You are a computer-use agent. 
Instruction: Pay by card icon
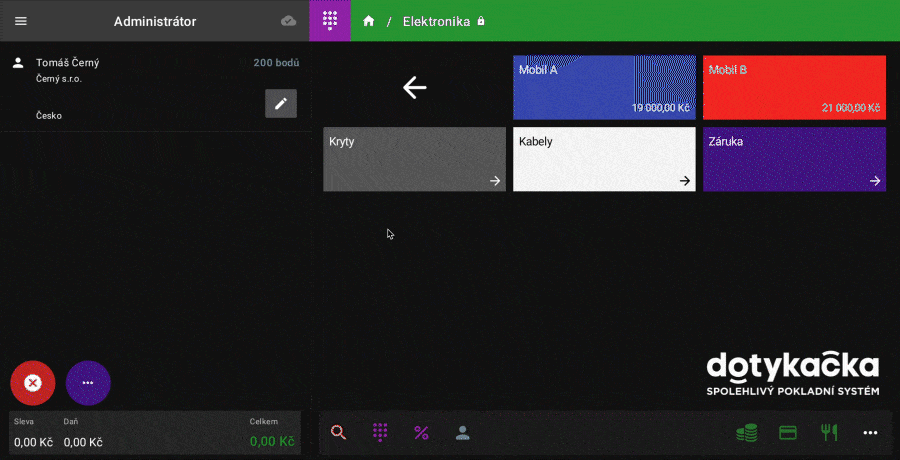pos(787,433)
